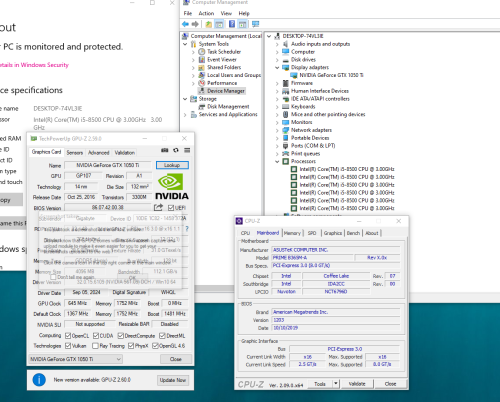The height and width of the screenshot is (402, 500).
Task: Collapse the Display adapters node
Action: 277,68
